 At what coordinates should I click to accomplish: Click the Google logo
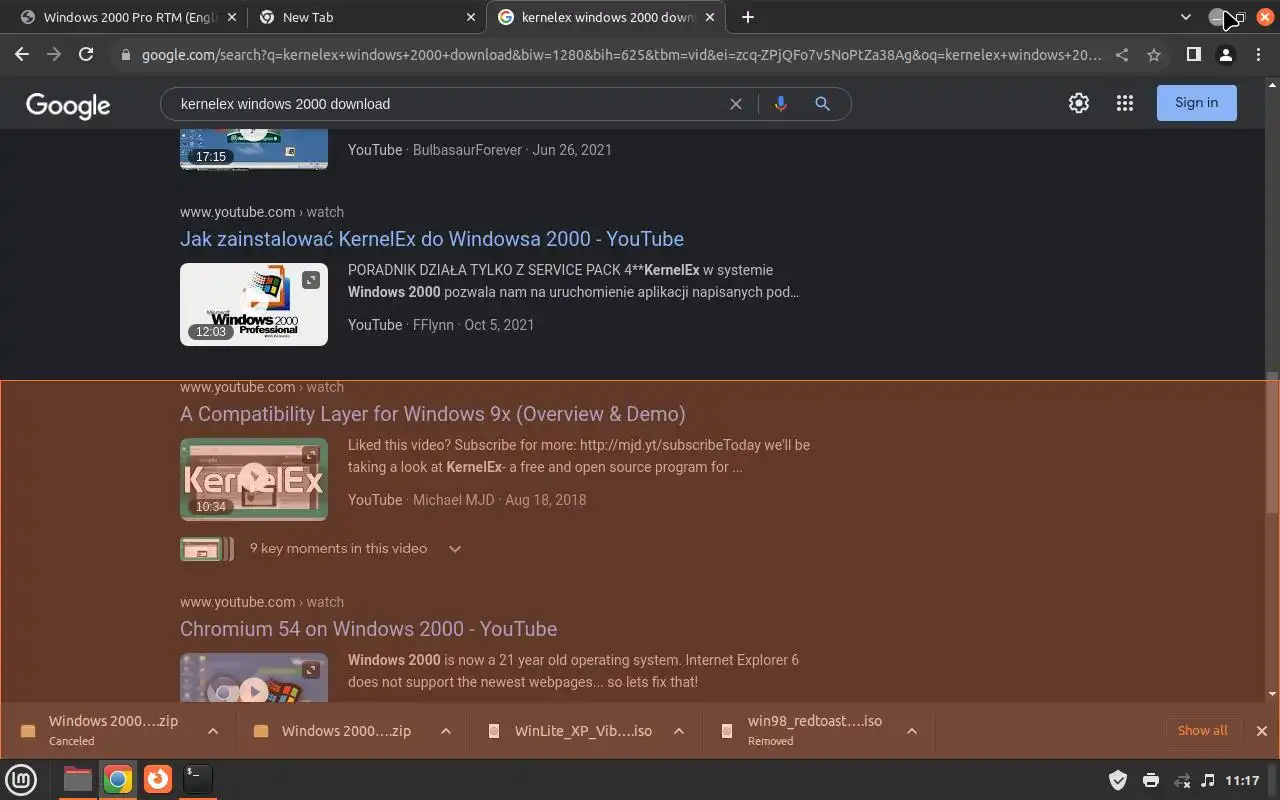(x=68, y=105)
